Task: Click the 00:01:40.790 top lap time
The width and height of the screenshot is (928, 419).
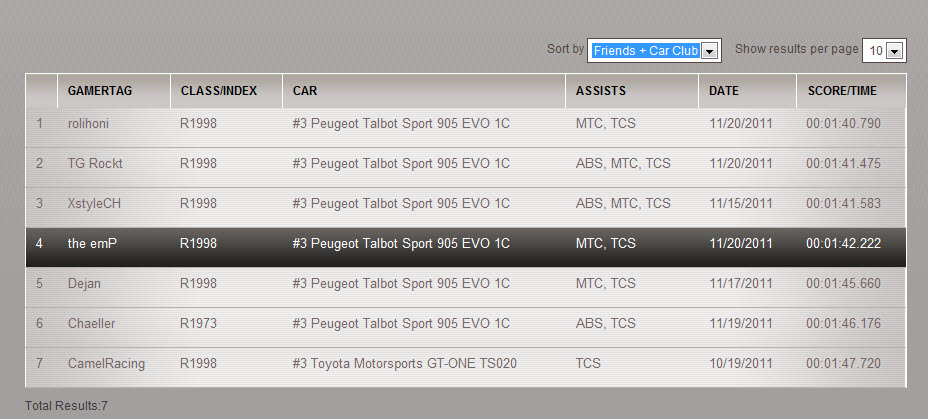Action: [x=843, y=124]
